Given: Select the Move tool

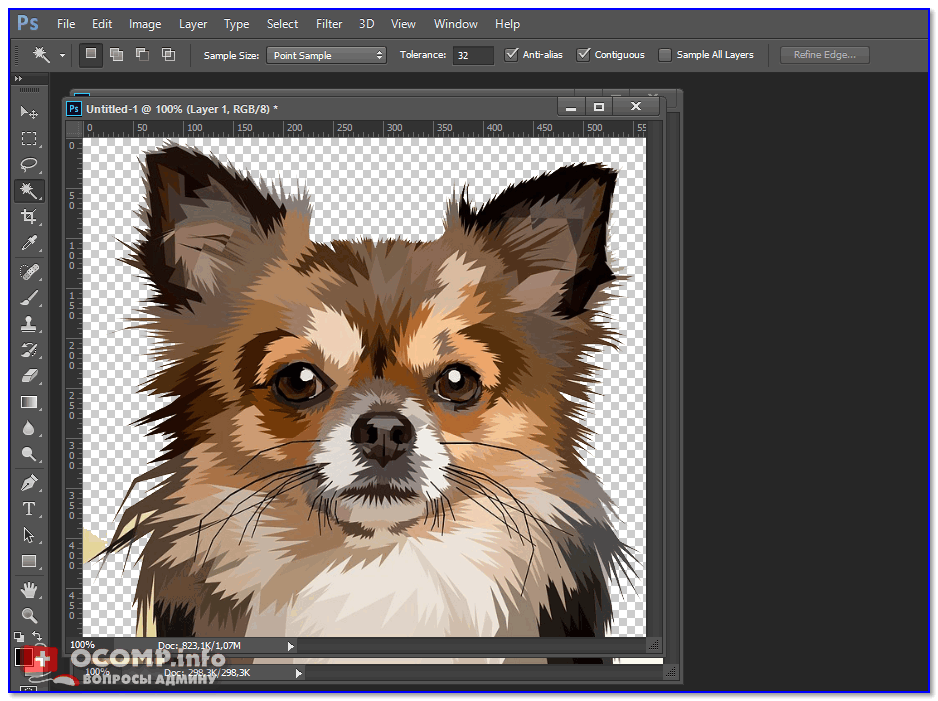Looking at the screenshot, I should coord(29,112).
